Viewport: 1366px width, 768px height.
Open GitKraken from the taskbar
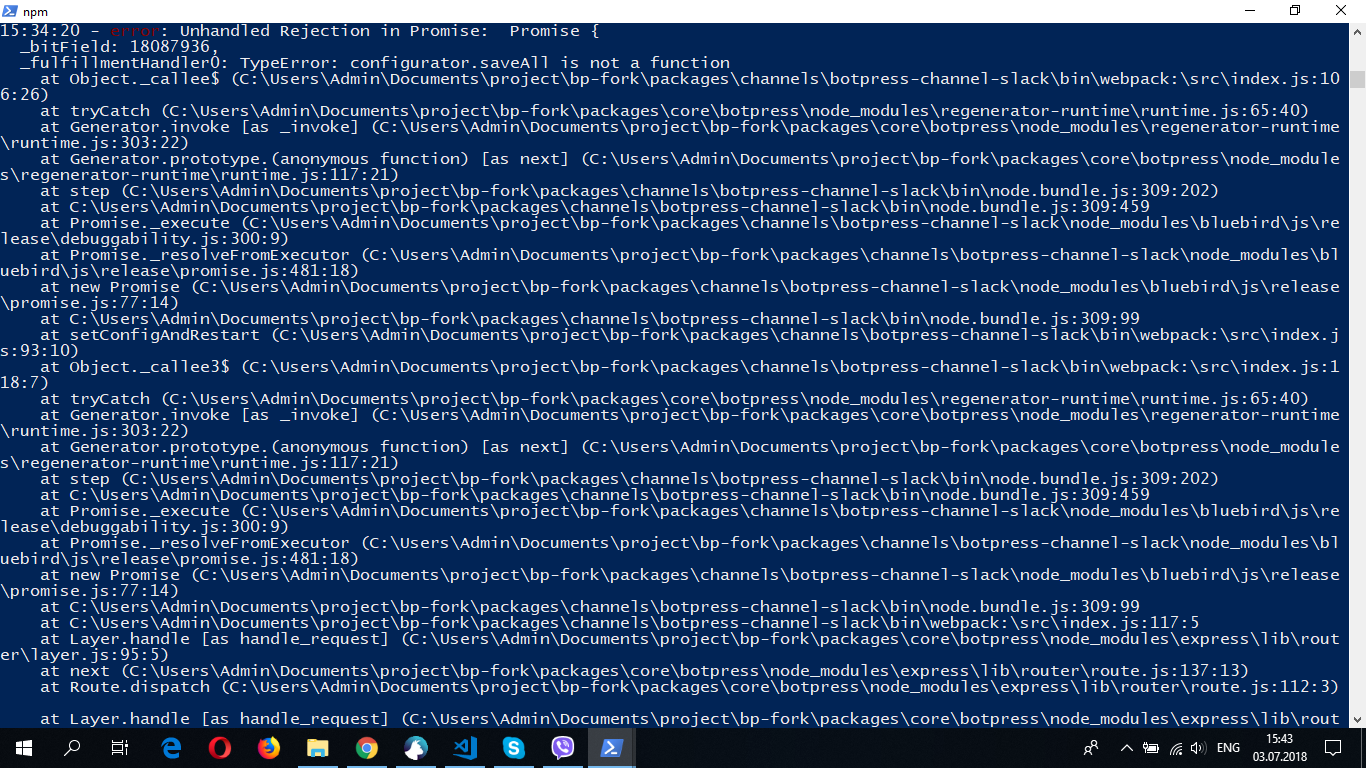pyautogui.click(x=415, y=747)
